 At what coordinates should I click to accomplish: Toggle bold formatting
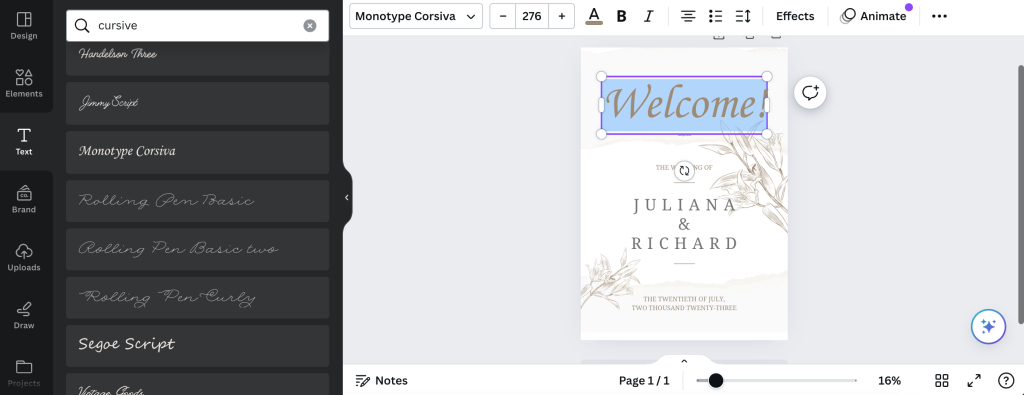point(622,16)
